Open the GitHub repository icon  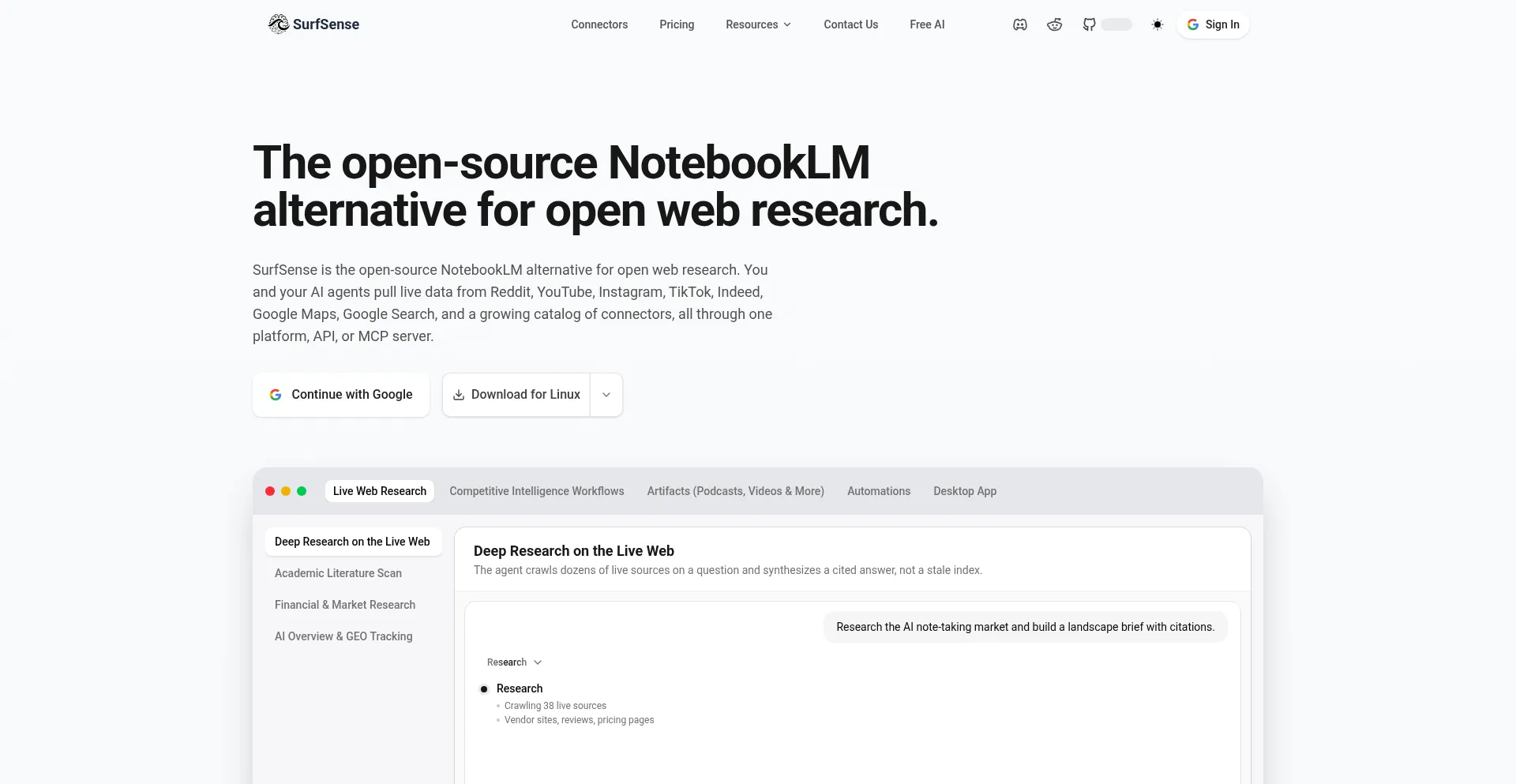[x=1089, y=24]
